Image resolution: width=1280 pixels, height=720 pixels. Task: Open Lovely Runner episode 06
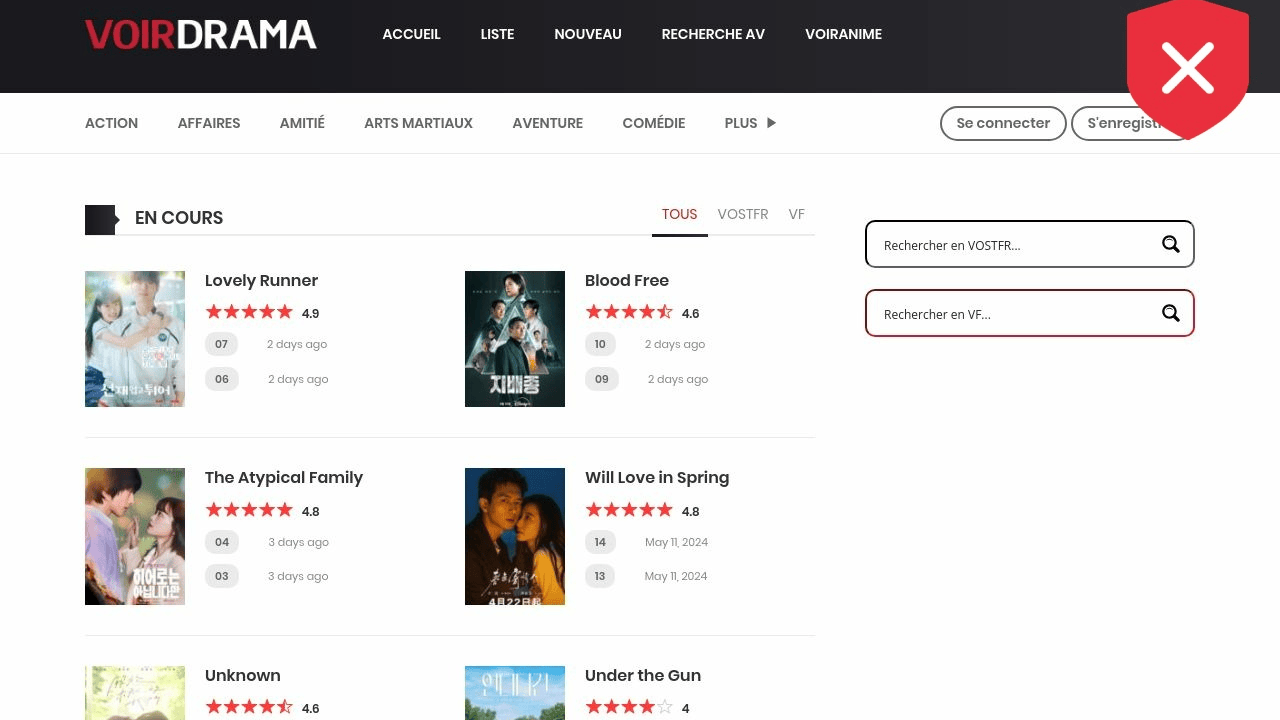[x=221, y=379]
